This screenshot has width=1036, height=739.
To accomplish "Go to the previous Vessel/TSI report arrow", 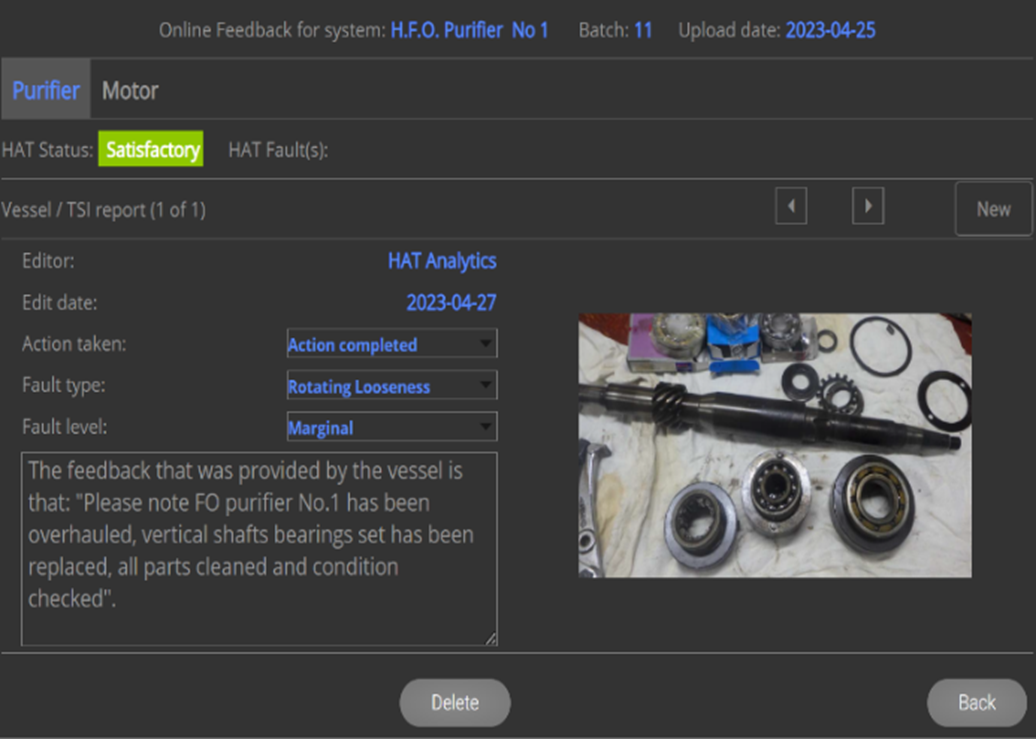I will [x=791, y=208].
